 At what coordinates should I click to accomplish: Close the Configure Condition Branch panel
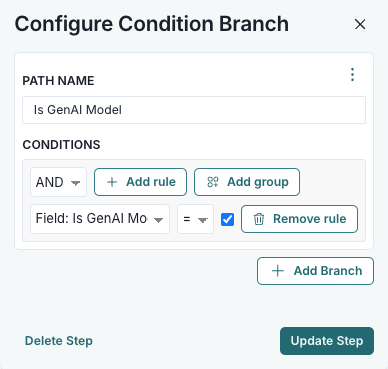point(360,24)
